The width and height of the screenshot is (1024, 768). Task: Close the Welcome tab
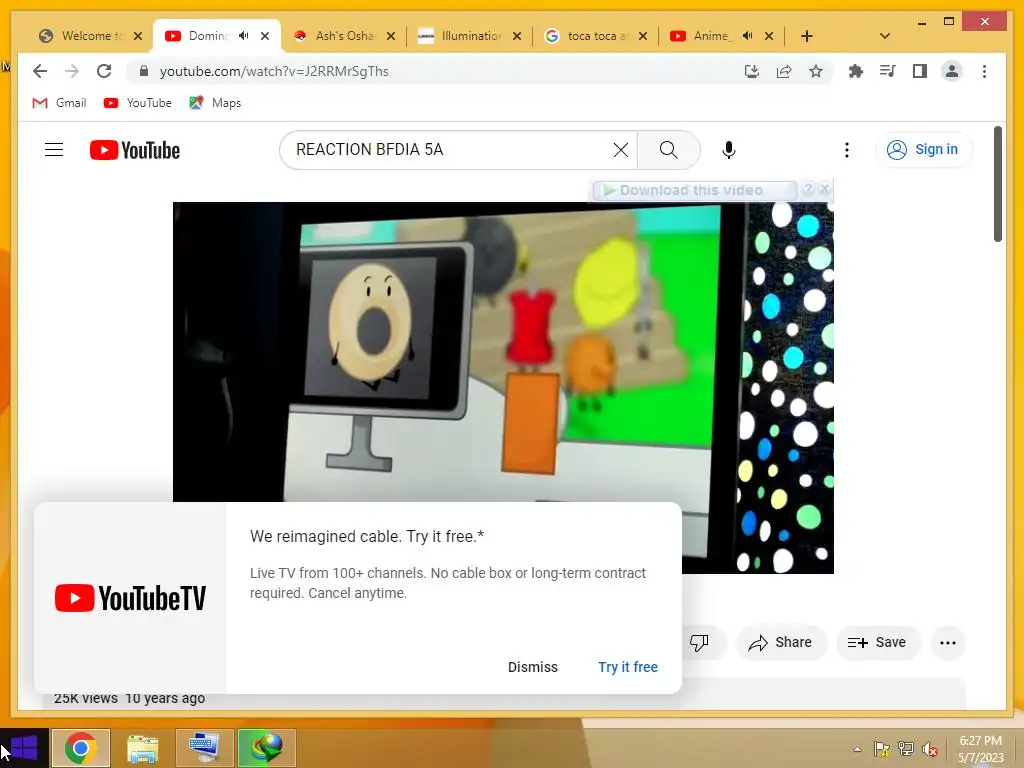click(x=138, y=36)
